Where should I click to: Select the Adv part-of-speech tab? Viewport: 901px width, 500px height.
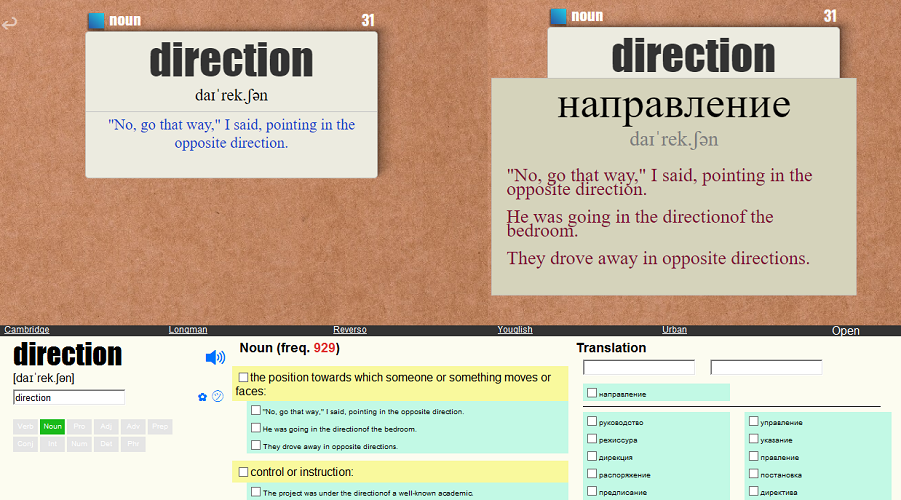click(133, 426)
